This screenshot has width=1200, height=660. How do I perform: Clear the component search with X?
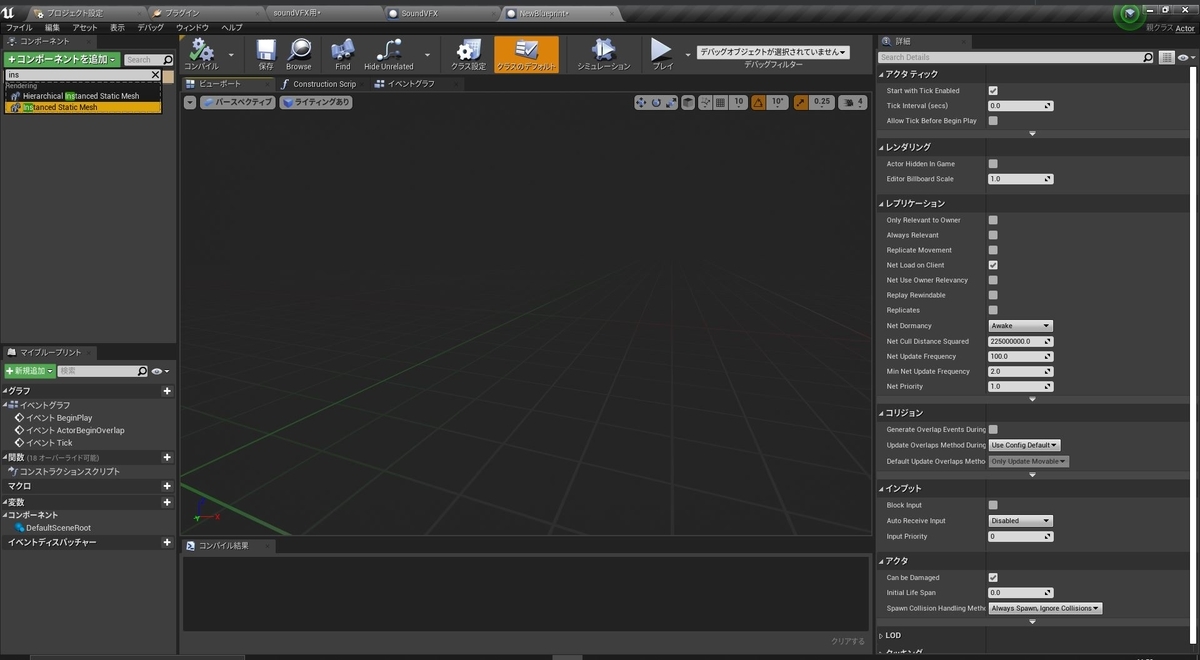(155, 75)
